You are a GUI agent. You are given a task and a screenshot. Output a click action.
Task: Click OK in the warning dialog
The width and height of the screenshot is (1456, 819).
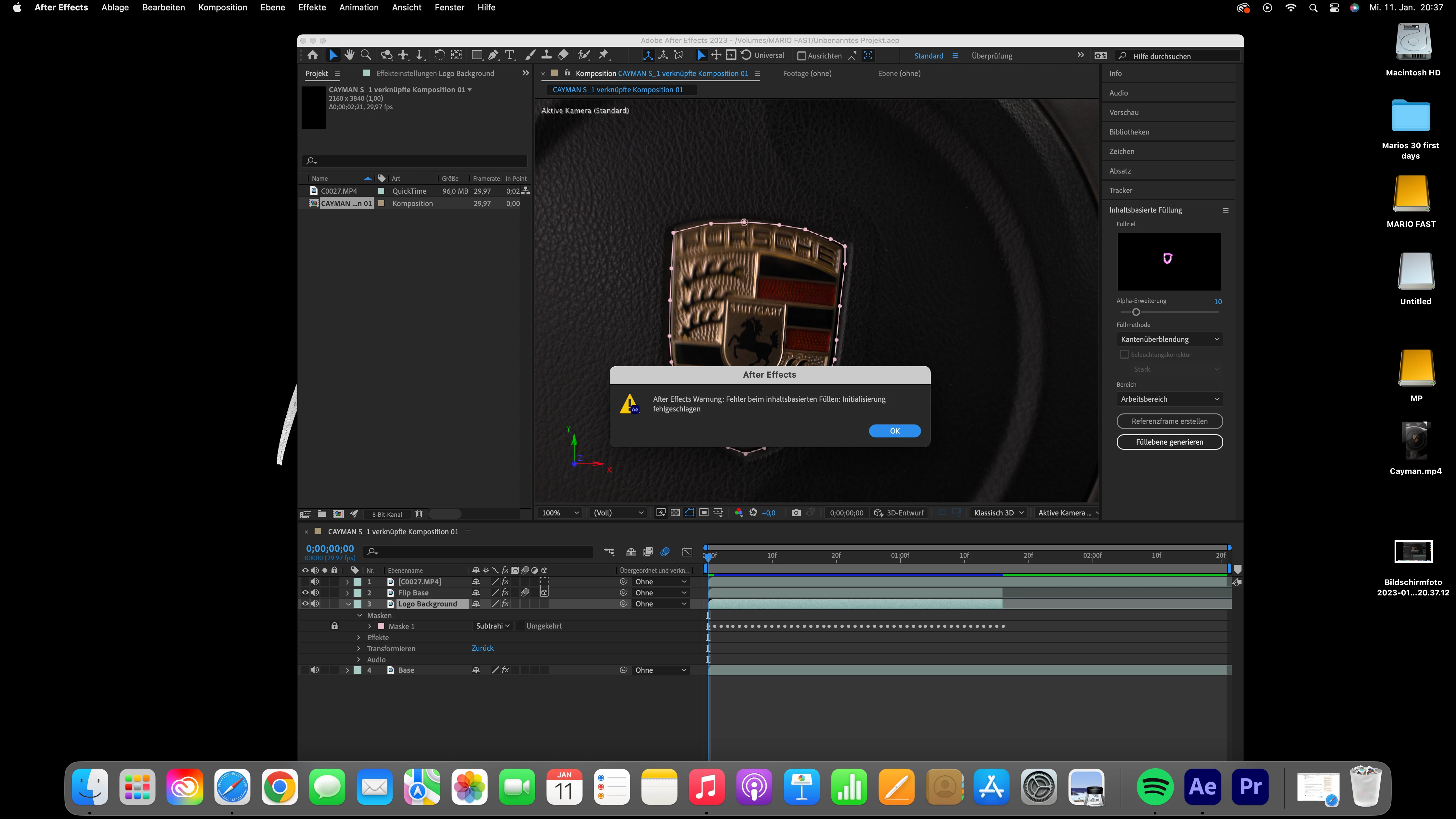(x=894, y=431)
